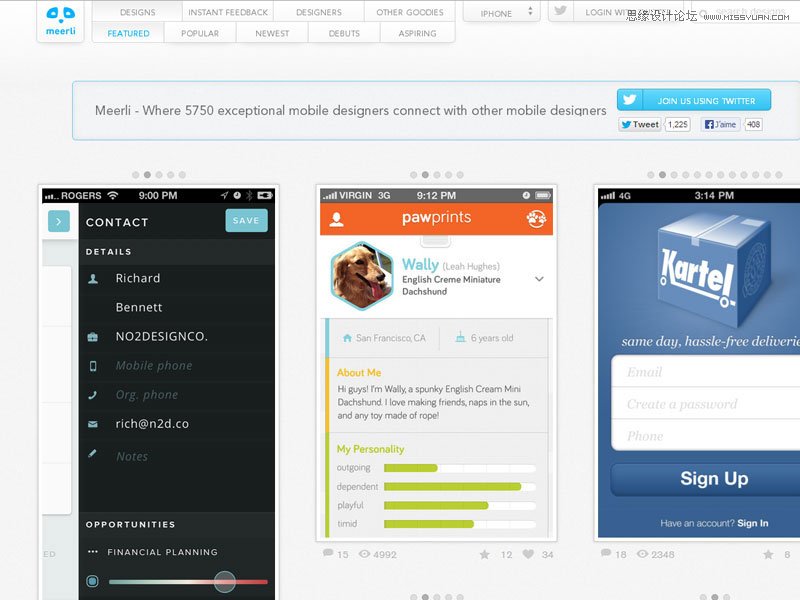Switch to the Featured tab
The width and height of the screenshot is (800, 600).
click(x=129, y=33)
